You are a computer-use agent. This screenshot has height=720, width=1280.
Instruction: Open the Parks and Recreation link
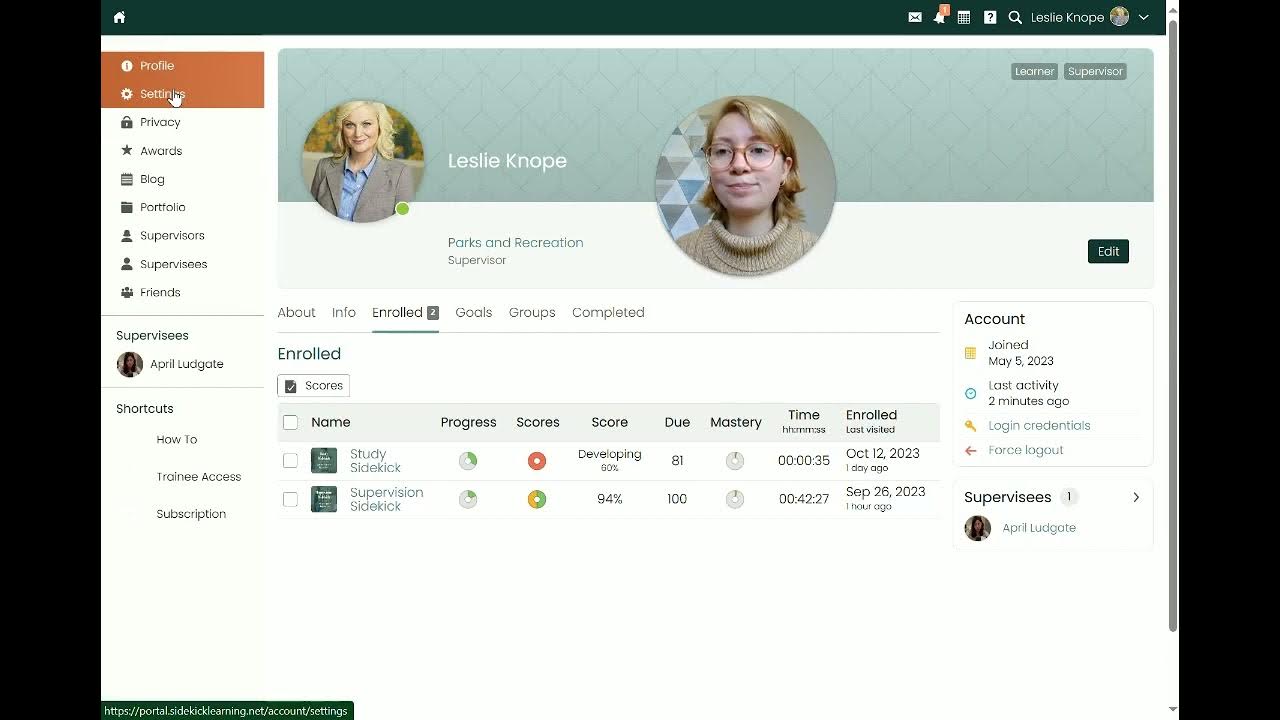[515, 242]
